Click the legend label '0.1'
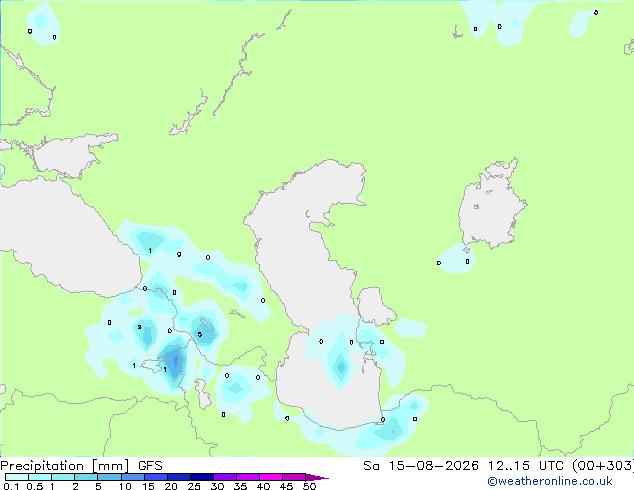Image resolution: width=634 pixels, height=490 pixels. pos(11,486)
